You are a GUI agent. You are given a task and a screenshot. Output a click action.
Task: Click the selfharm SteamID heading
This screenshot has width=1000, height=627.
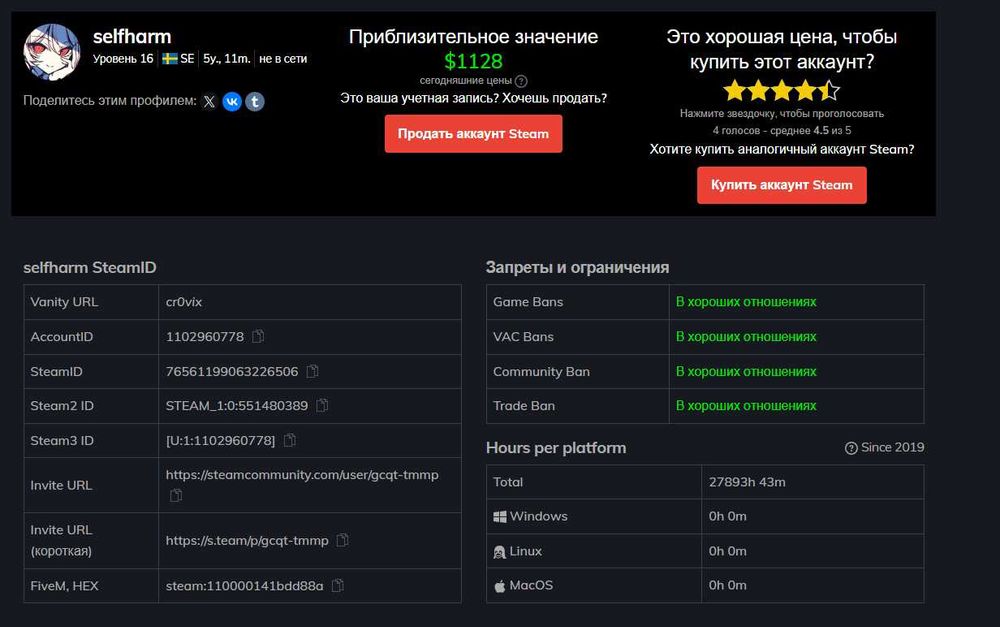(90, 267)
